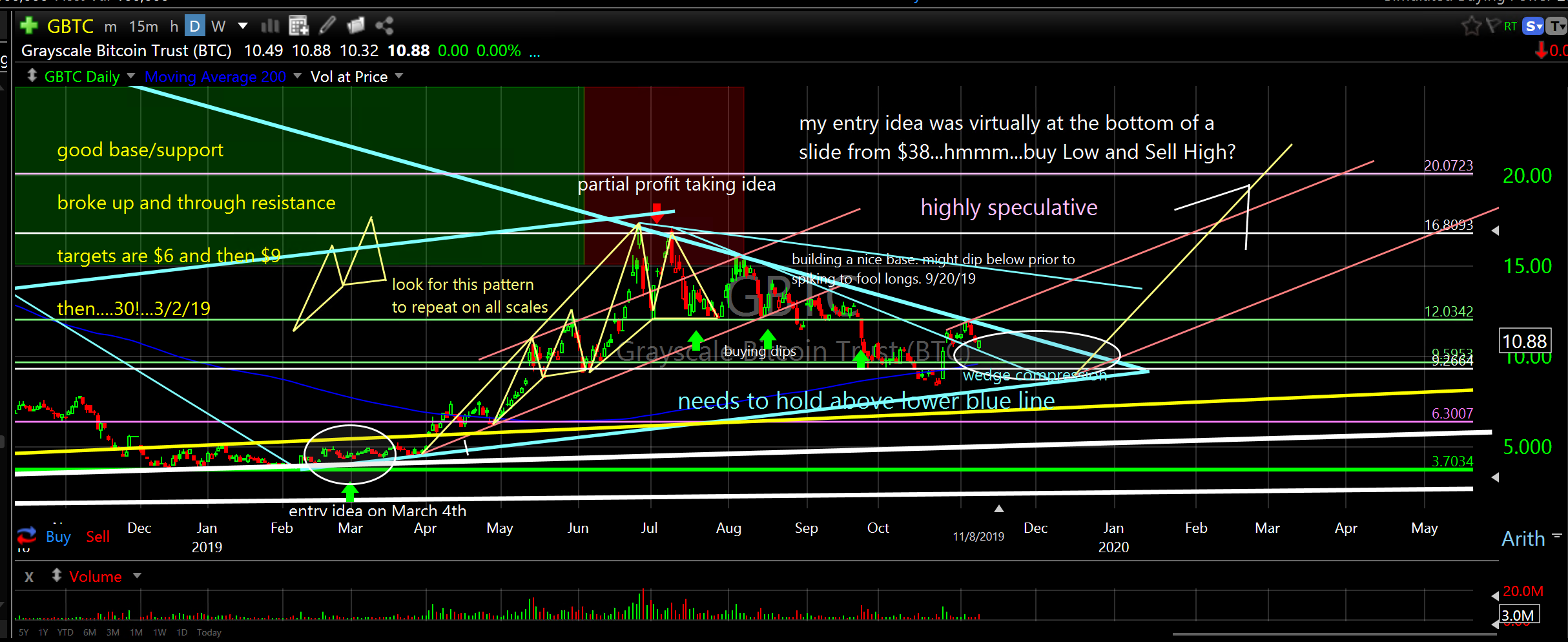Click the add-indicator grid icon

[x=298, y=26]
